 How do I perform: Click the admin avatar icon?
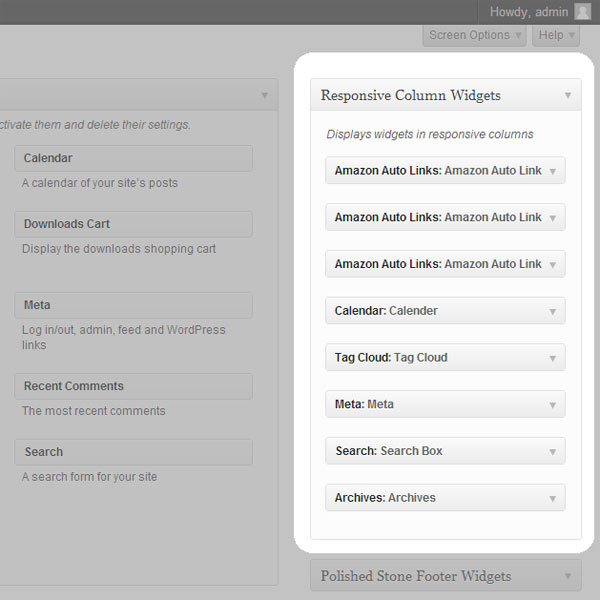tap(583, 12)
